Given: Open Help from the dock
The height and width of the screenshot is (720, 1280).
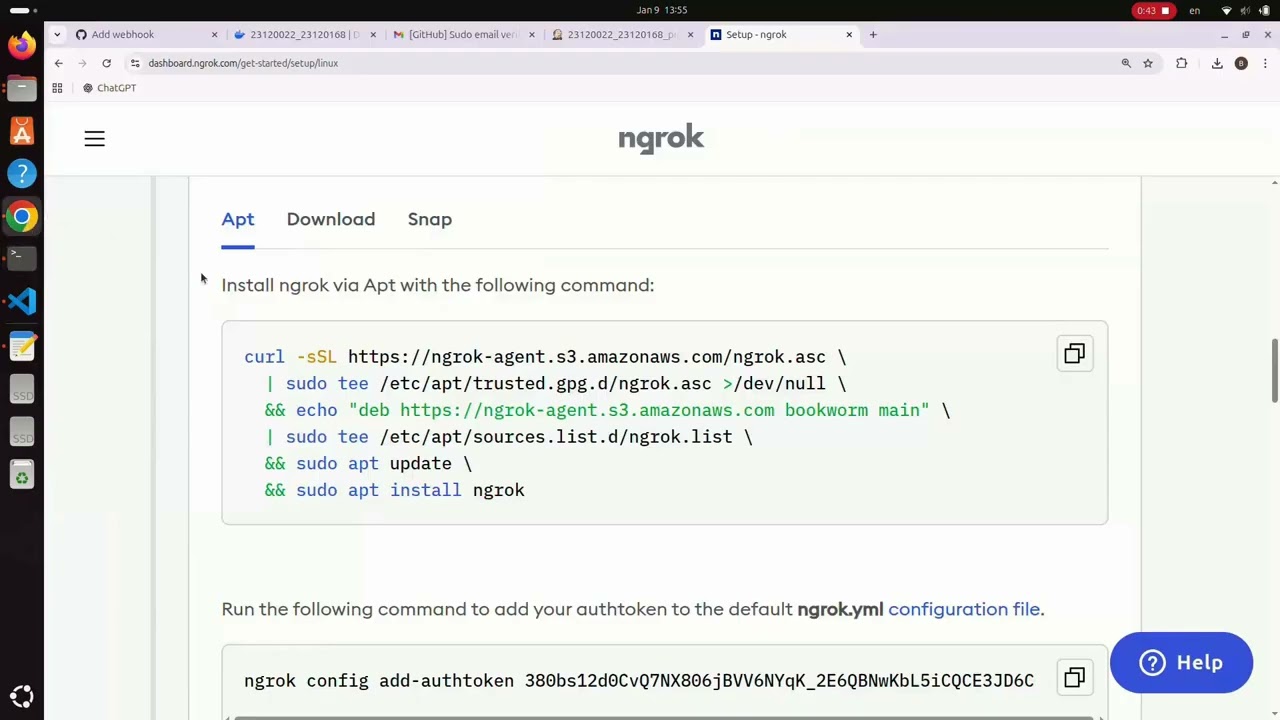Looking at the screenshot, I should tap(22, 174).
